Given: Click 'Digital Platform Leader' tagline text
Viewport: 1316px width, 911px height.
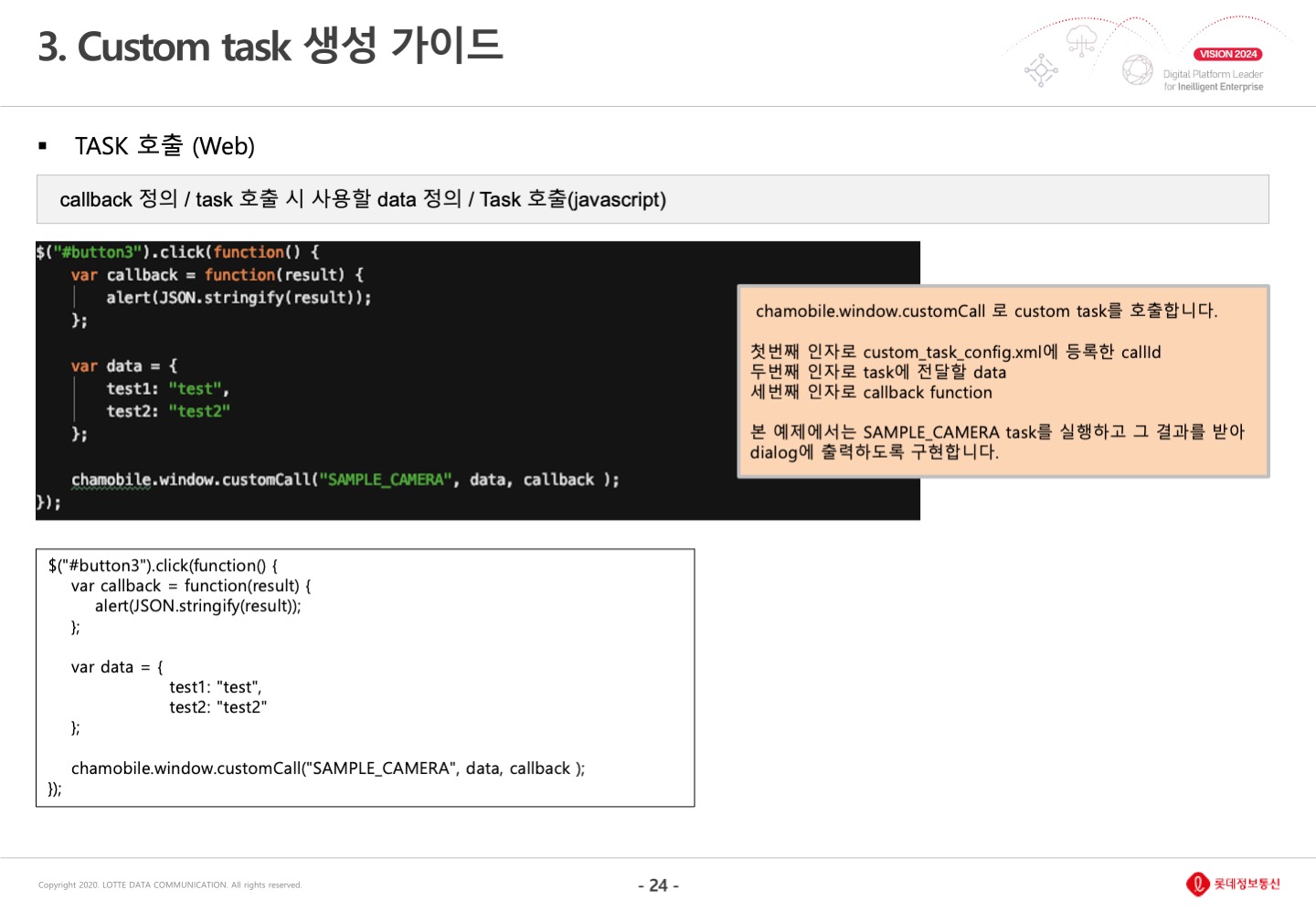Looking at the screenshot, I should pos(1213,74).
